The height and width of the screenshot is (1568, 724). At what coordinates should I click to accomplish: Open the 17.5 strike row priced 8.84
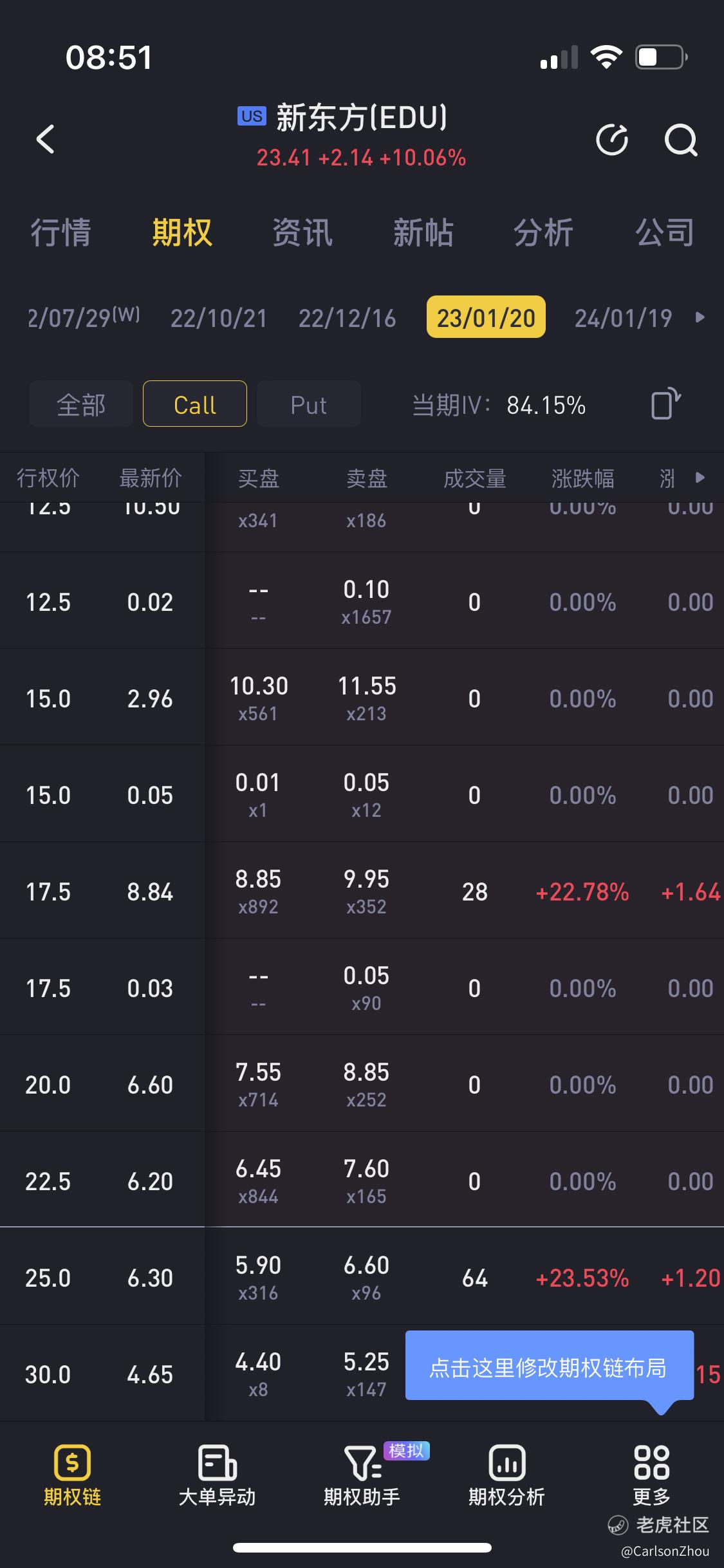[x=362, y=891]
